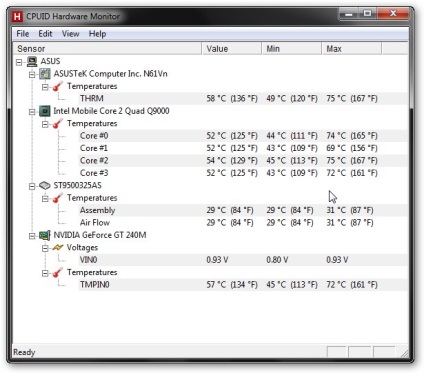Click Air Flow min value 29 °C
The height and width of the screenshot is (373, 424).
[290, 223]
